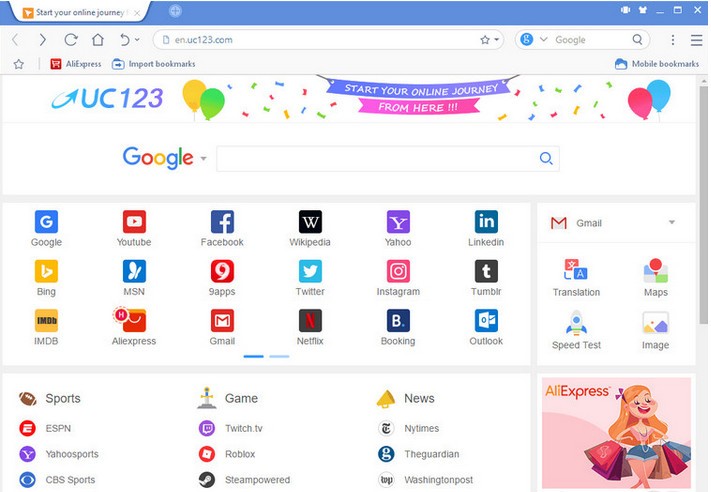Image resolution: width=711 pixels, height=492 pixels.
Task: Click the UC123 logo
Action: [x=107, y=98]
